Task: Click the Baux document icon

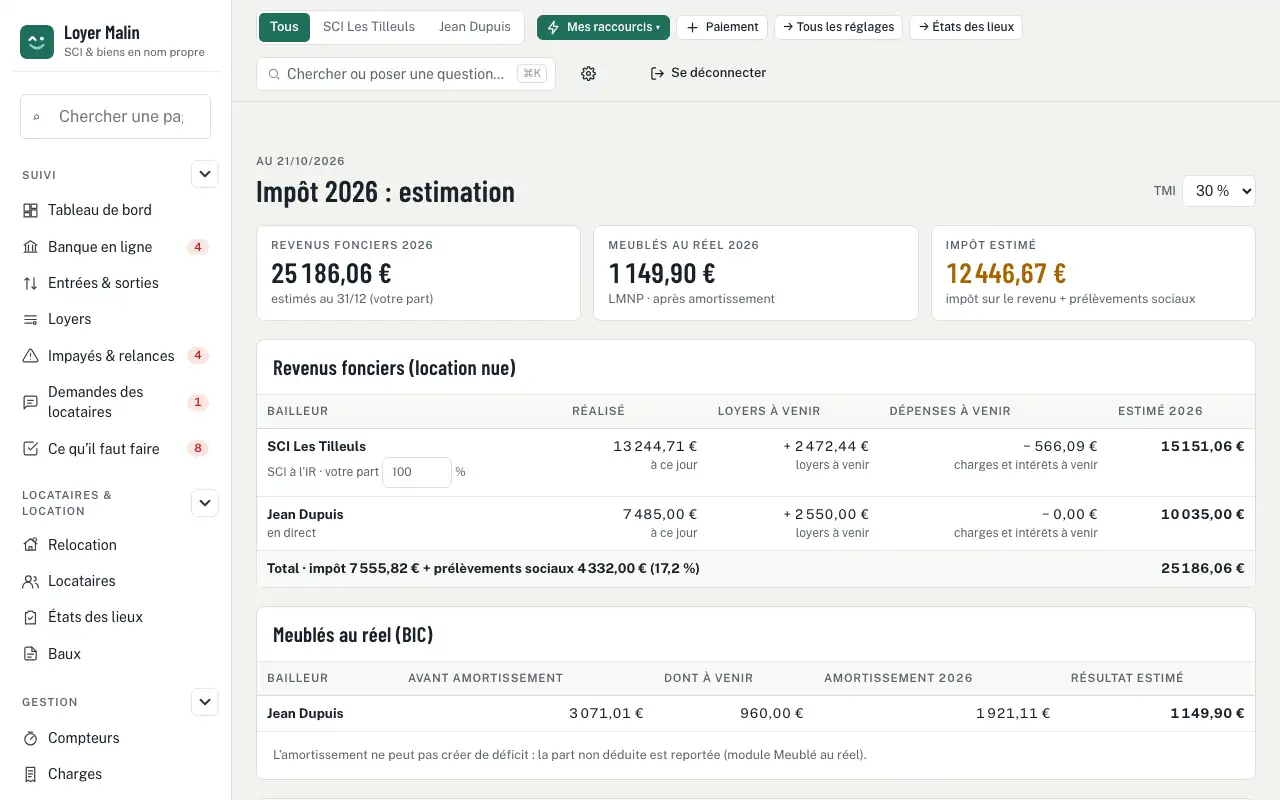Action: [x=30, y=654]
